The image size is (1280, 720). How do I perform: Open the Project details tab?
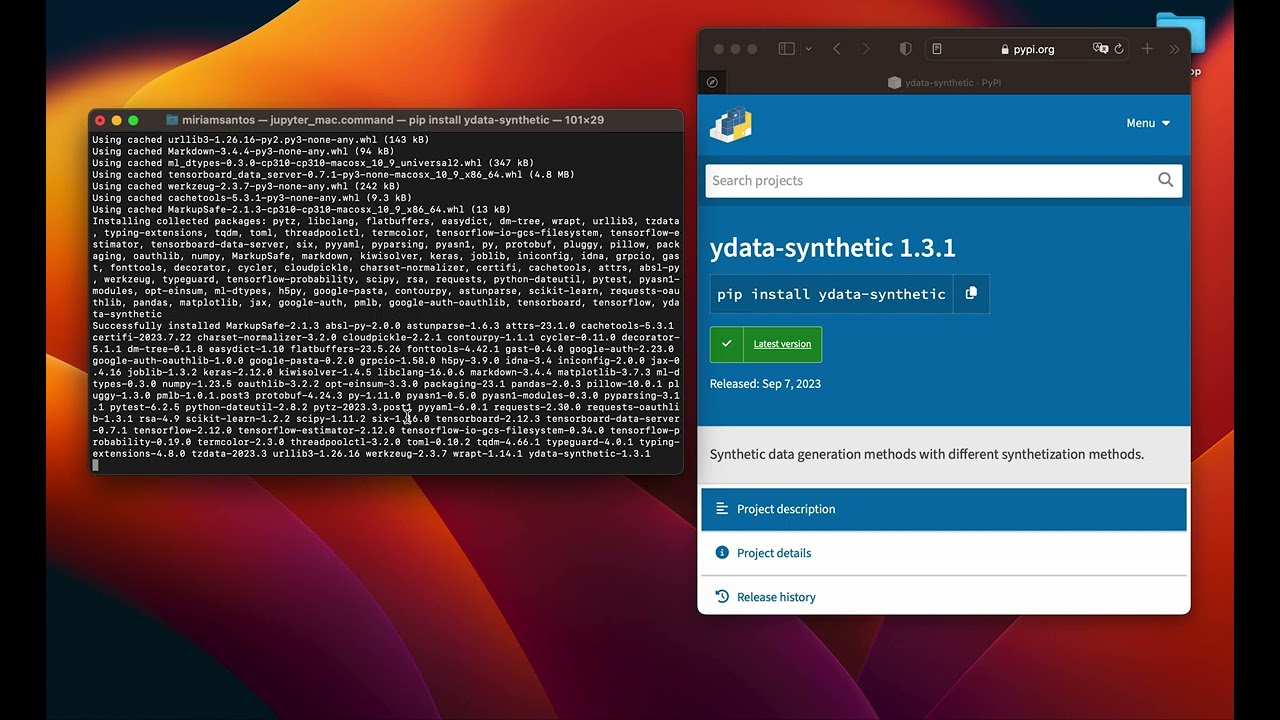coord(944,553)
